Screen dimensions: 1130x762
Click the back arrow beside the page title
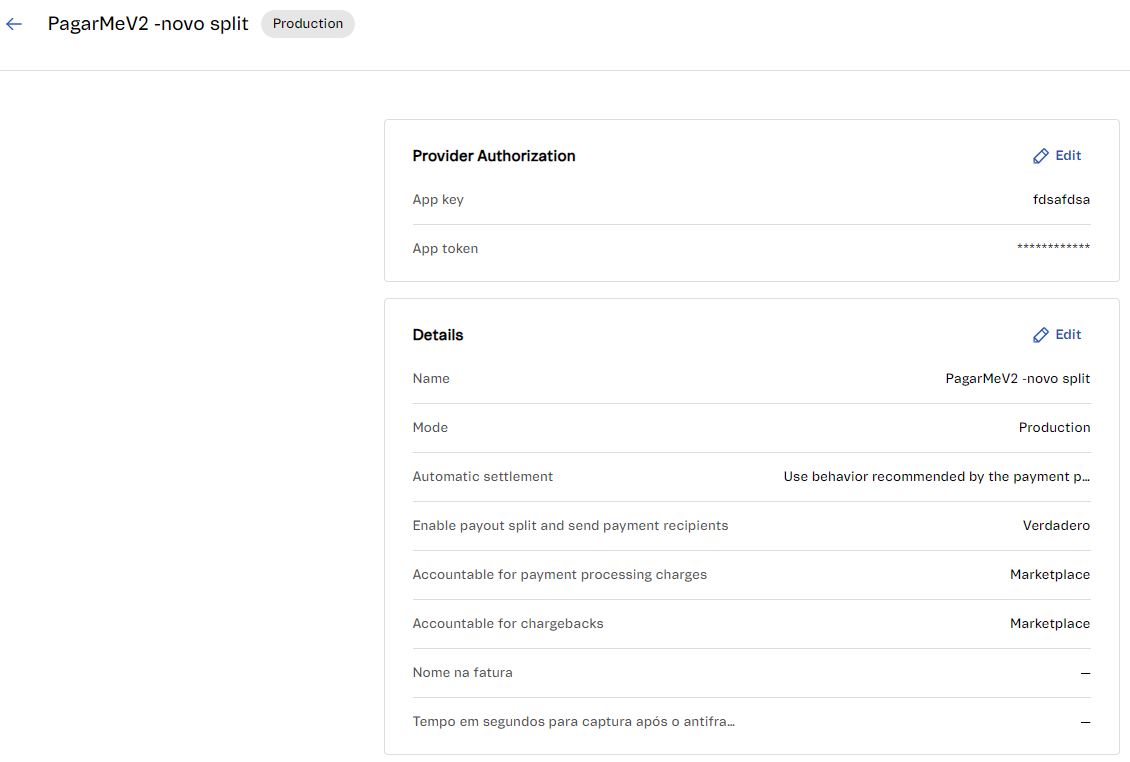[x=14, y=24]
